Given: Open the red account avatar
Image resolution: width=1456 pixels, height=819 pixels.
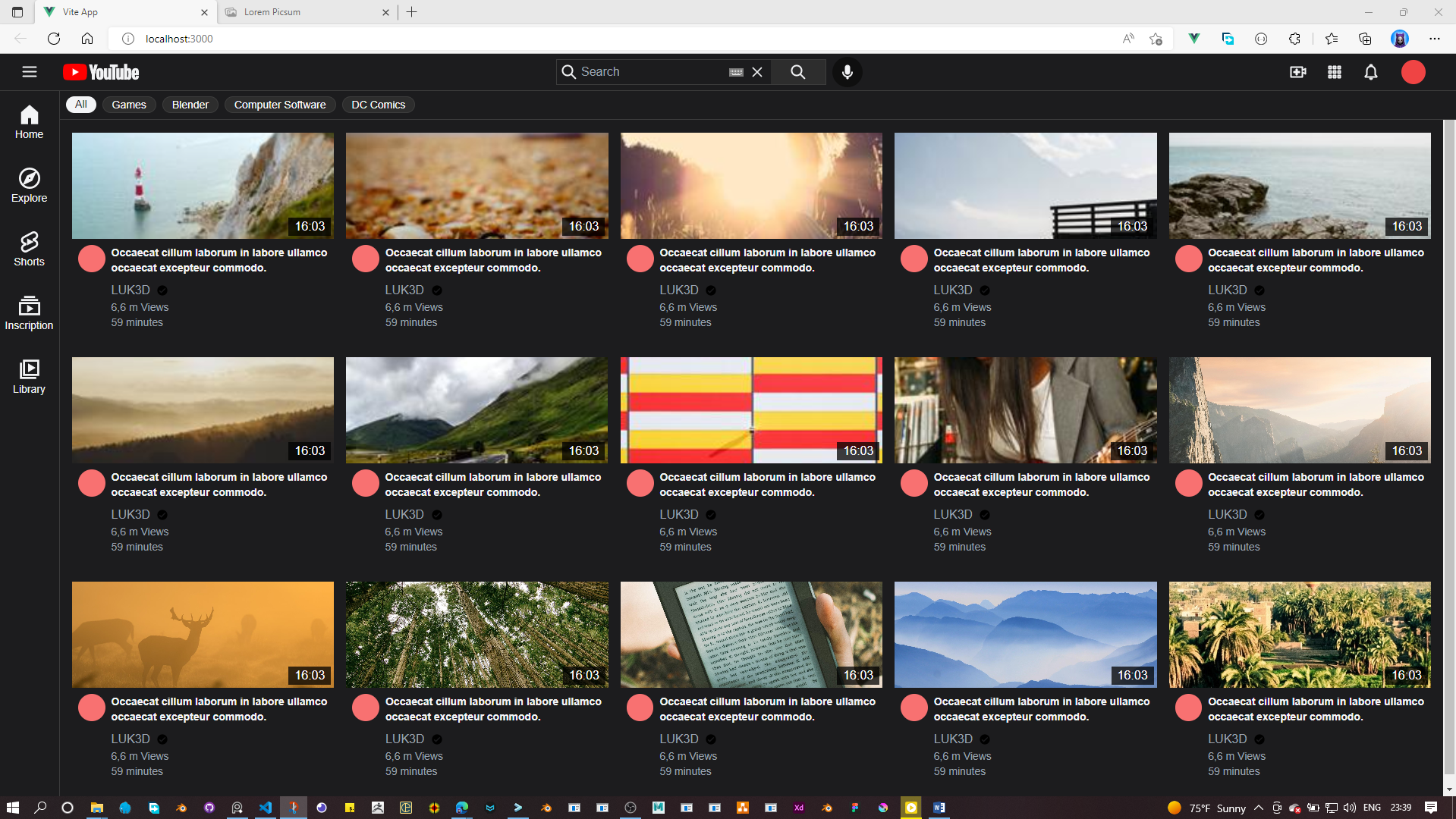Looking at the screenshot, I should point(1414,72).
